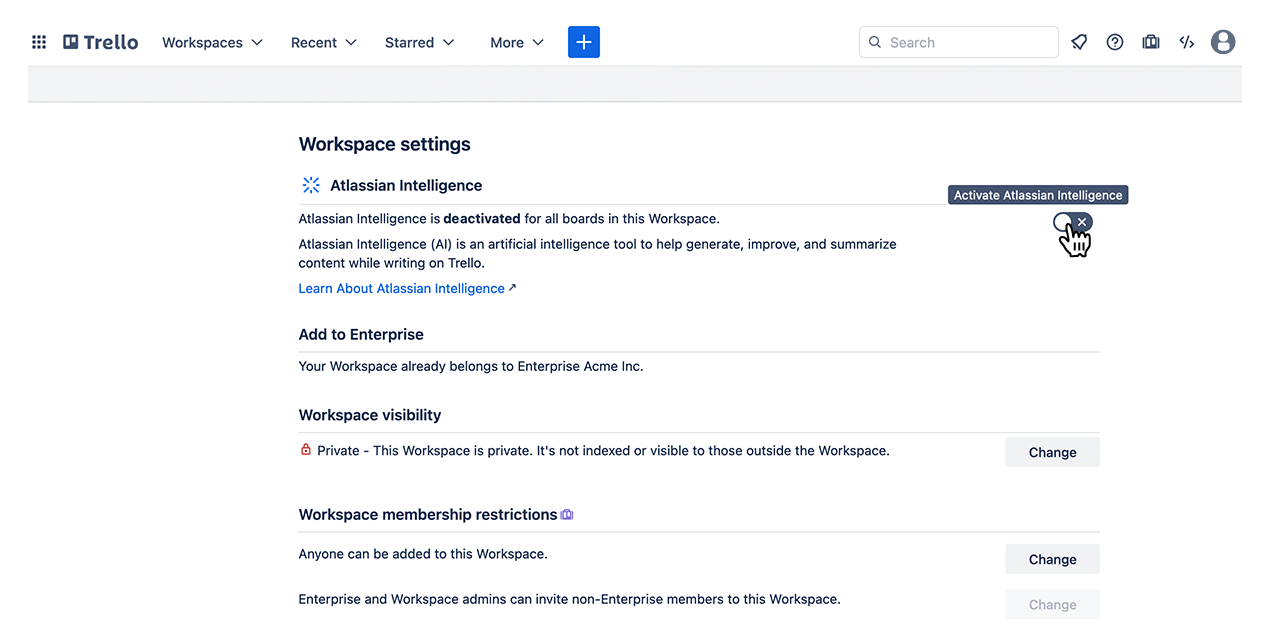
Task: Toggle Atlassian Intelligence activation switch
Action: (x=1073, y=222)
